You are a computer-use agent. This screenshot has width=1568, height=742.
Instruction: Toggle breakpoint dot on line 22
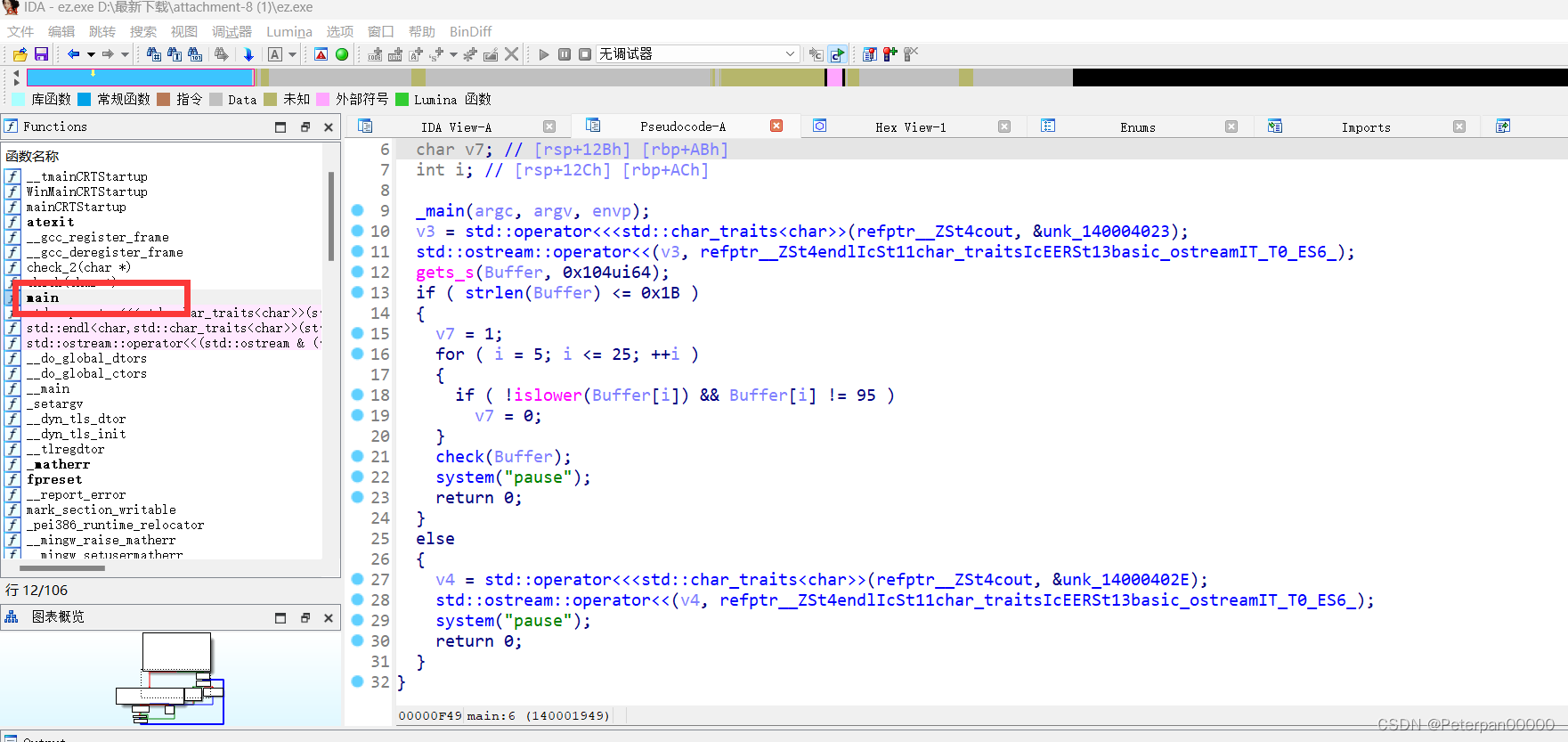pos(357,477)
